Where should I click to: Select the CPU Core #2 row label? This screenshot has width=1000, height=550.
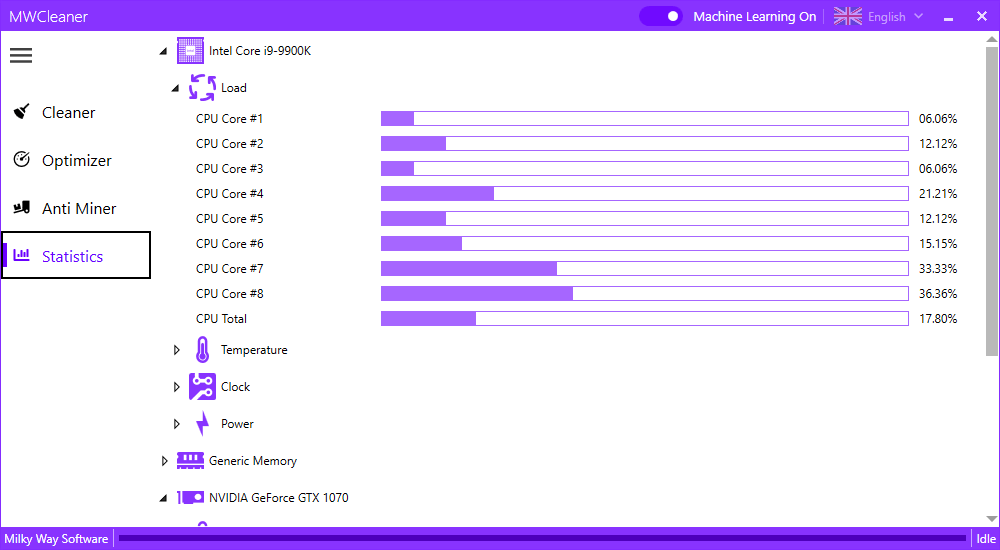coord(230,144)
